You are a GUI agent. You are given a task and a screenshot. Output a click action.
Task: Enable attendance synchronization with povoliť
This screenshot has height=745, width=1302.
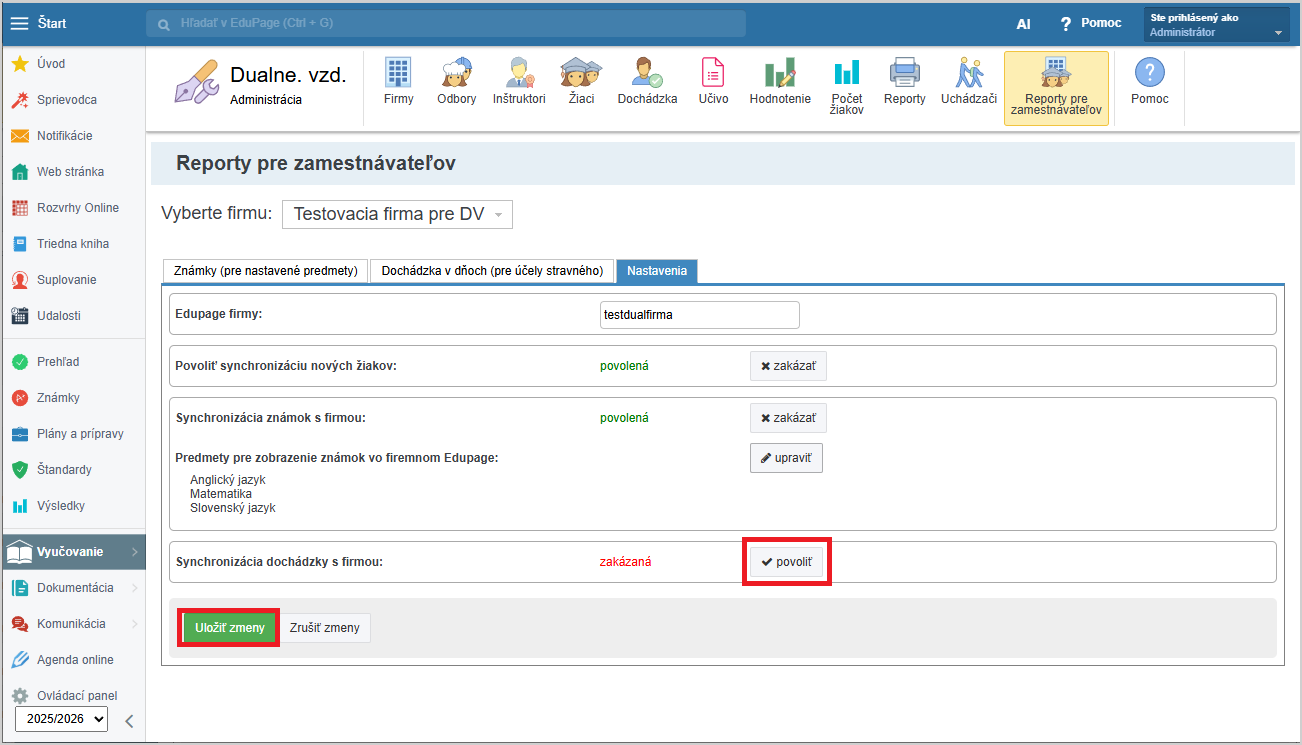(789, 562)
